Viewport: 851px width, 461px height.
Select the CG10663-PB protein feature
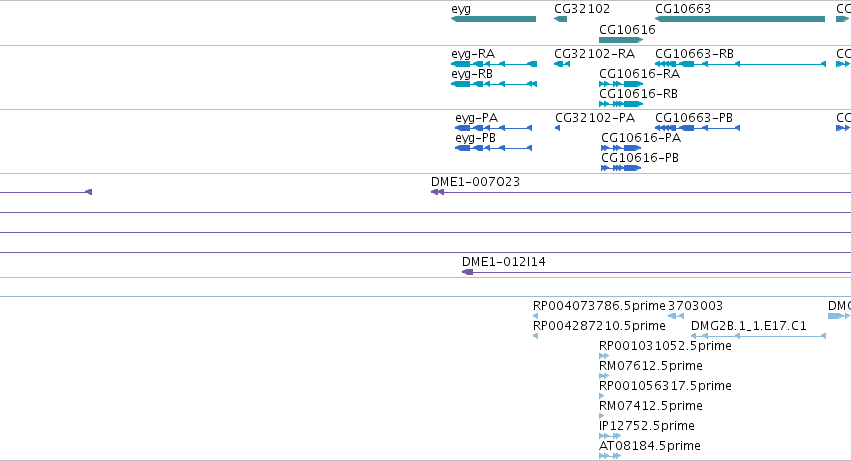coord(697,128)
